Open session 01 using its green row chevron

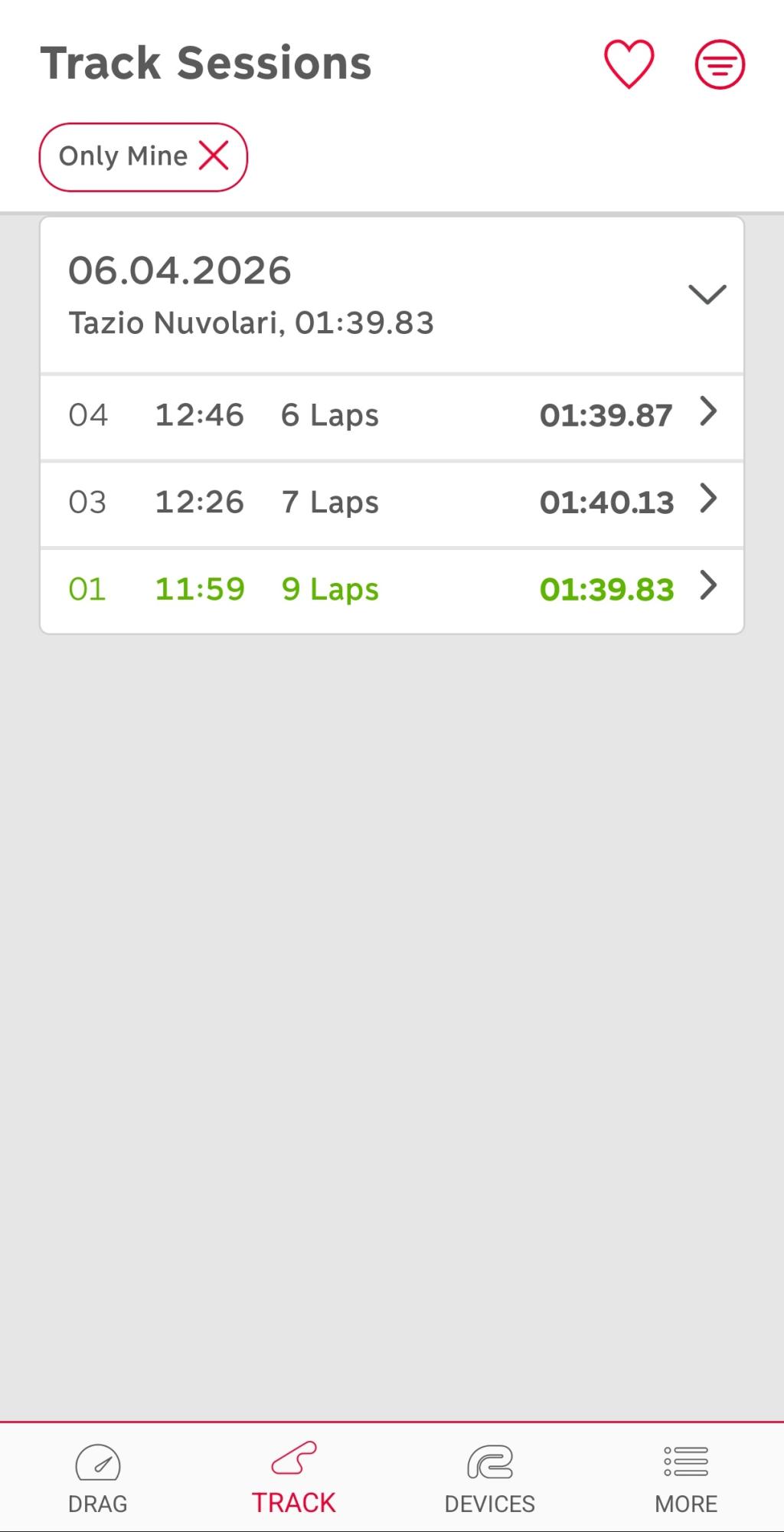tap(709, 586)
